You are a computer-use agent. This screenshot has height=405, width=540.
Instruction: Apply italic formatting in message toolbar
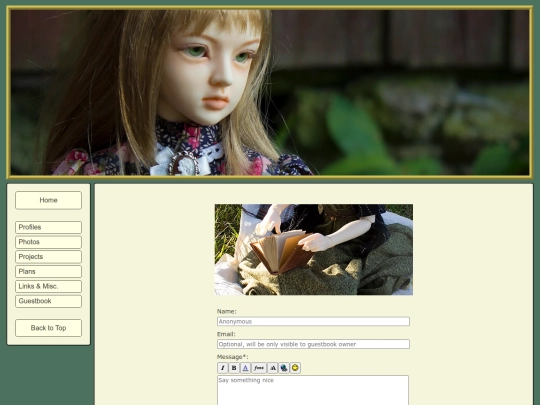pyautogui.click(x=222, y=368)
